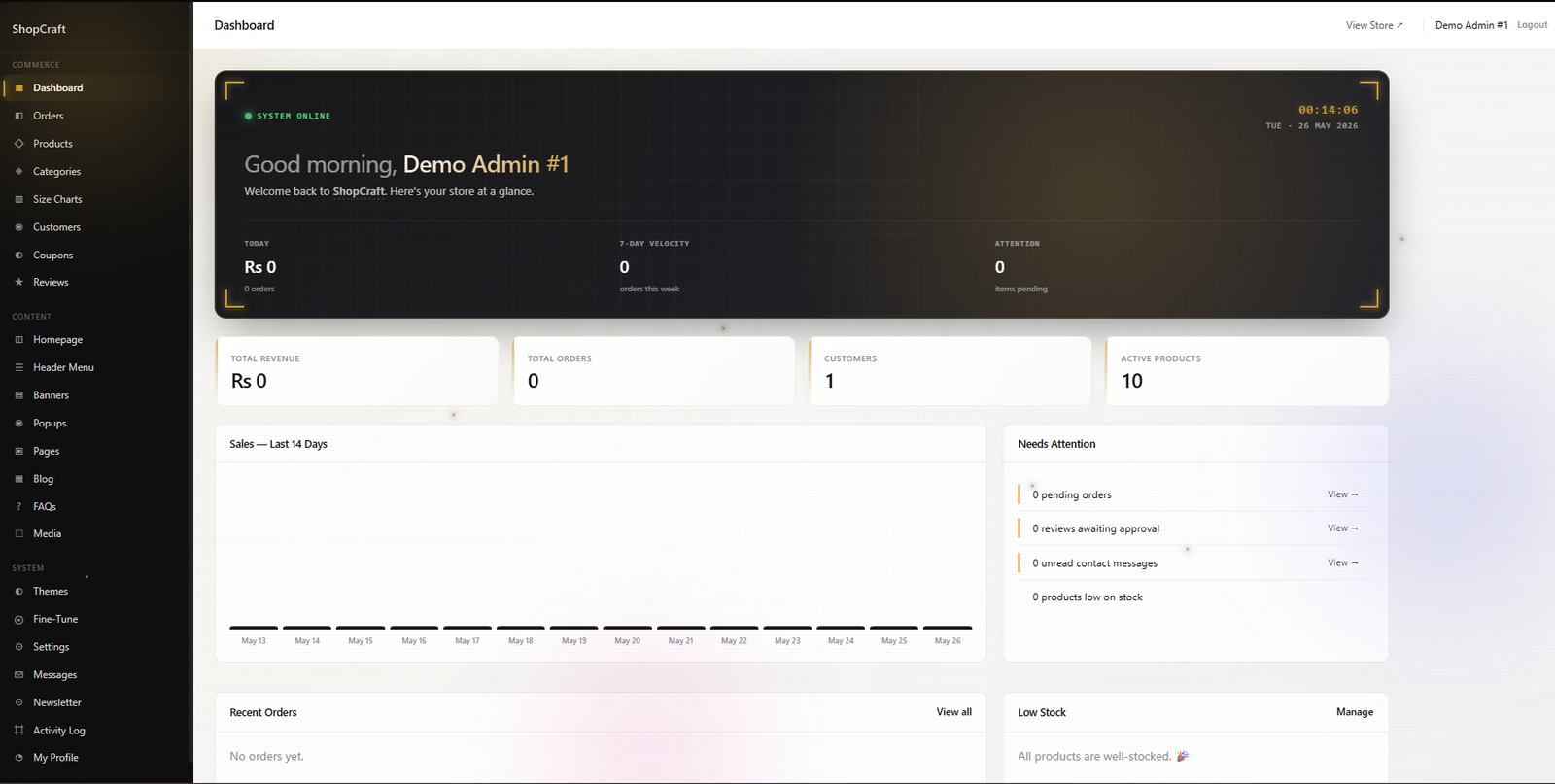Click the Blog sidebar icon

[18, 479]
